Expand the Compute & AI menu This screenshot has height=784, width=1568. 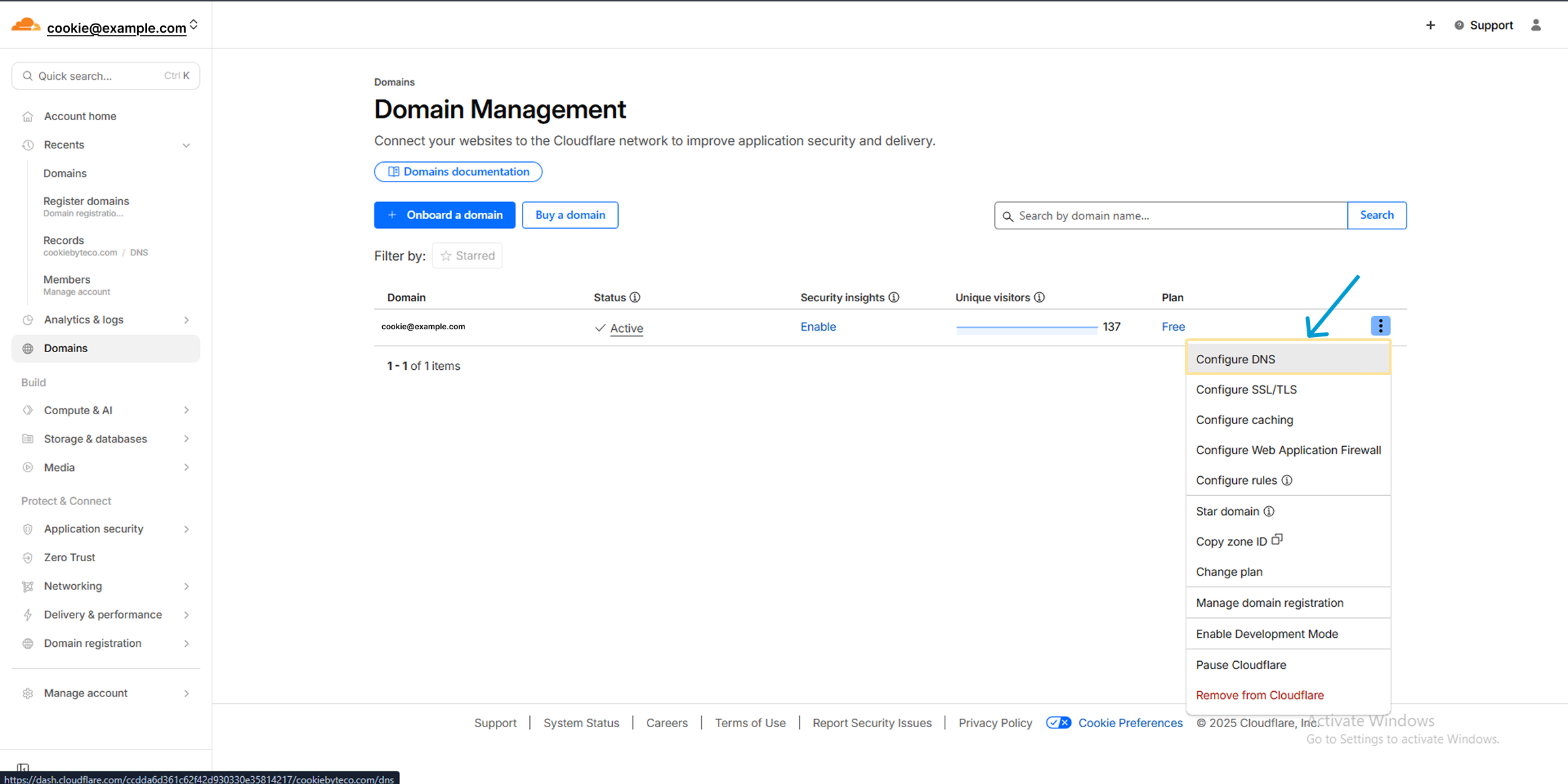(x=186, y=410)
